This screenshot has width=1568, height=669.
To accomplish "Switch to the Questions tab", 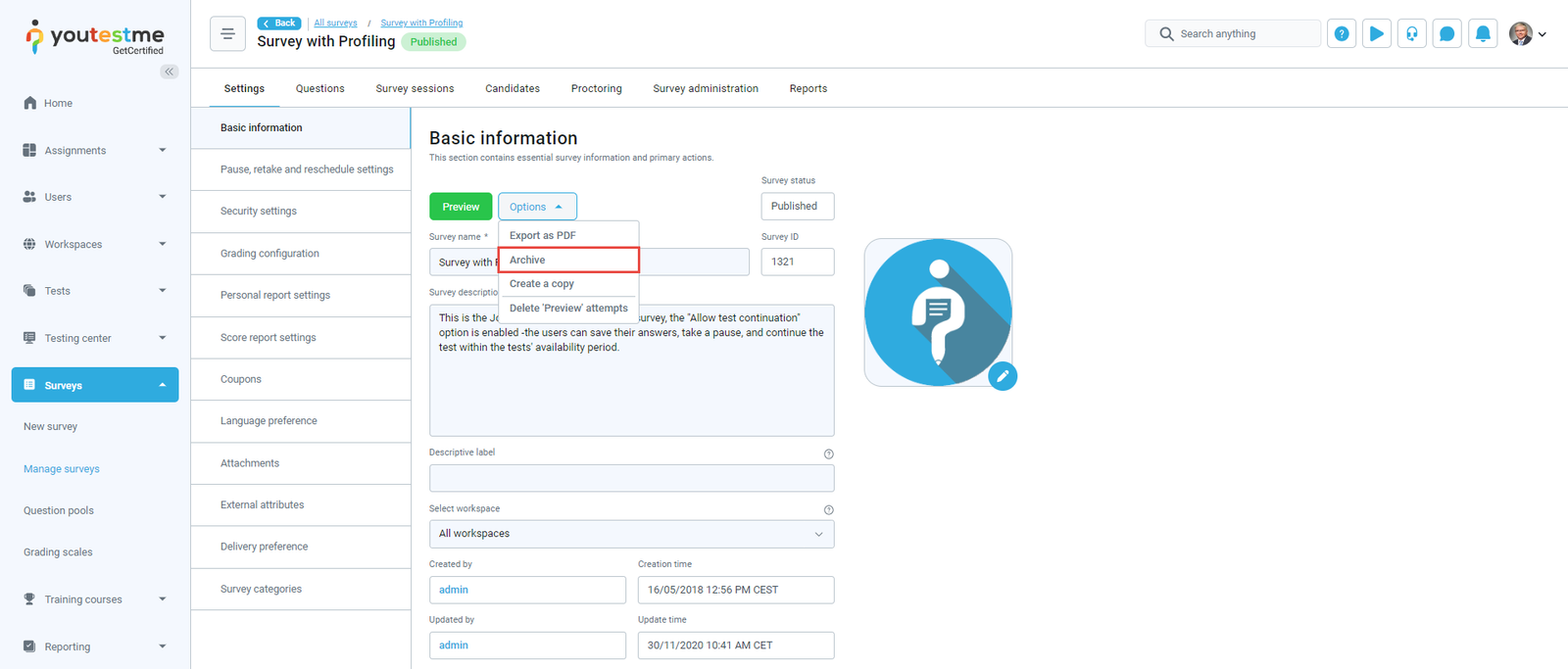I will [319, 88].
